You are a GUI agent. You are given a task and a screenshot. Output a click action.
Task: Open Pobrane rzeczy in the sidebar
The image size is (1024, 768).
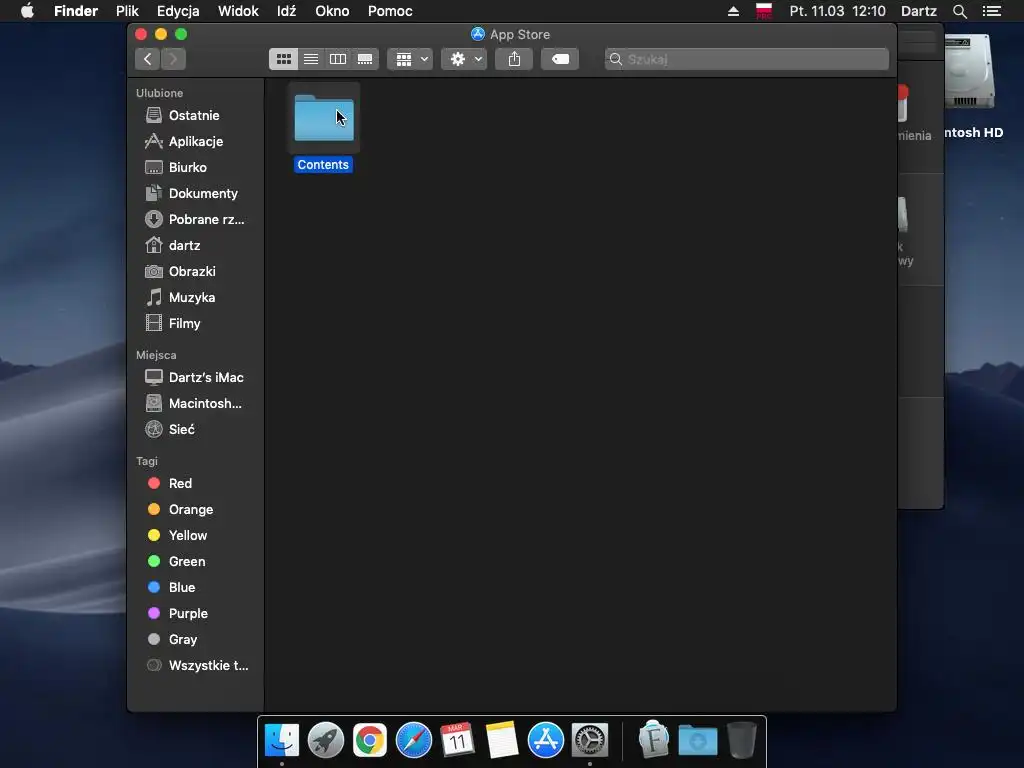206,220
